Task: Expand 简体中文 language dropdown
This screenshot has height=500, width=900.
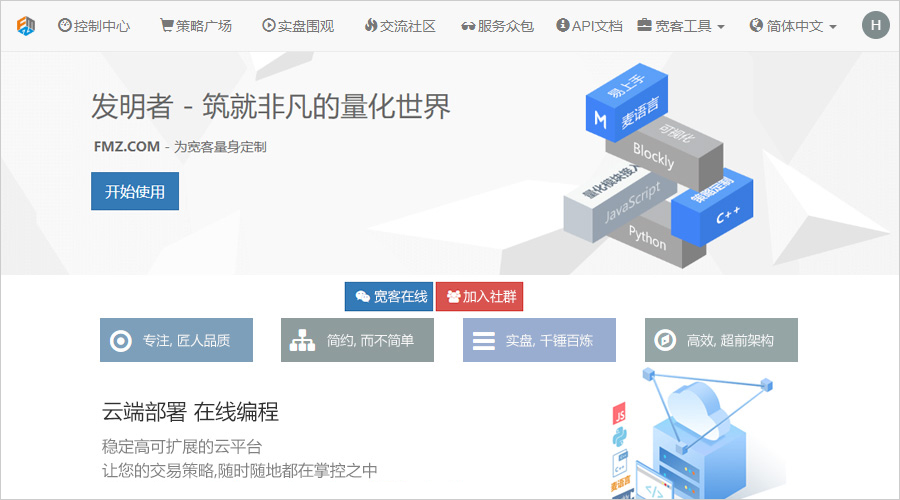Action: pyautogui.click(x=793, y=26)
